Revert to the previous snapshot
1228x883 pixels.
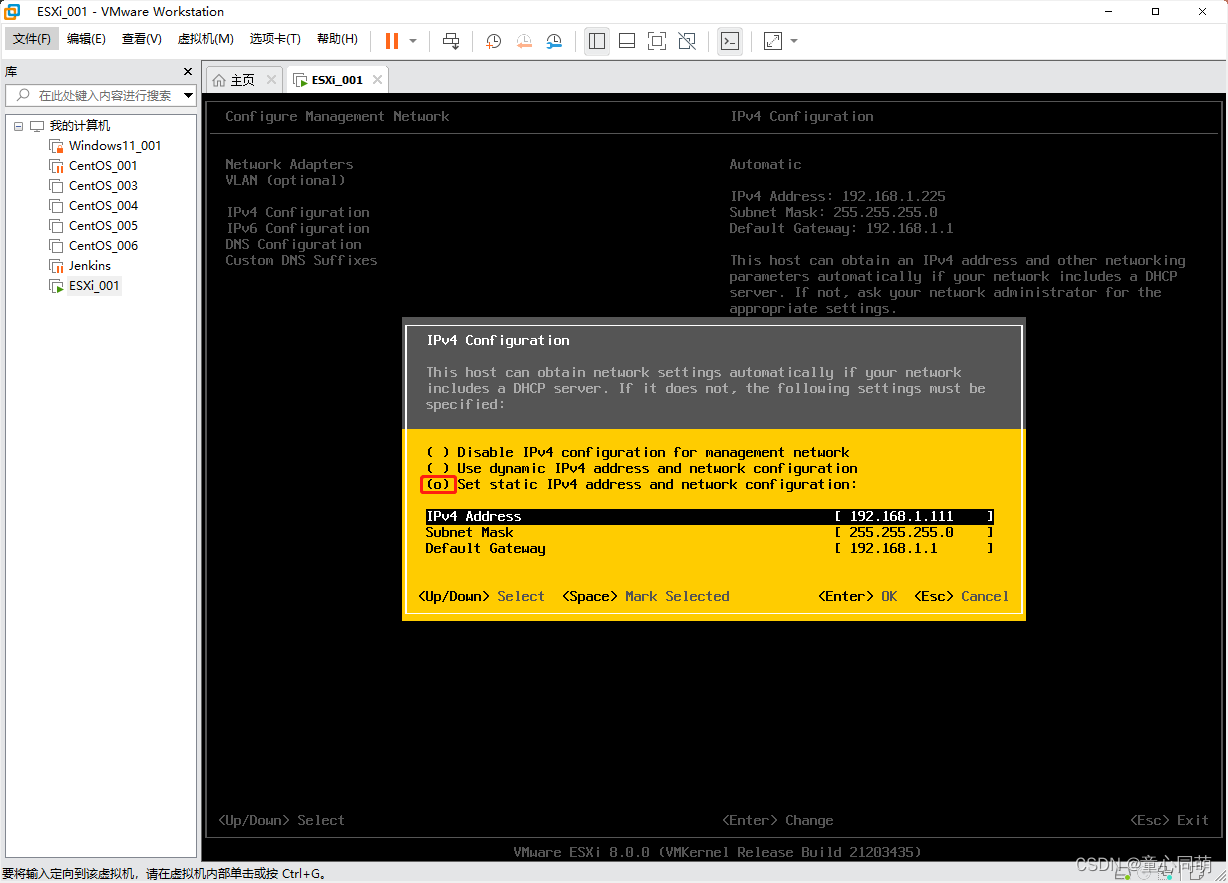pos(524,41)
